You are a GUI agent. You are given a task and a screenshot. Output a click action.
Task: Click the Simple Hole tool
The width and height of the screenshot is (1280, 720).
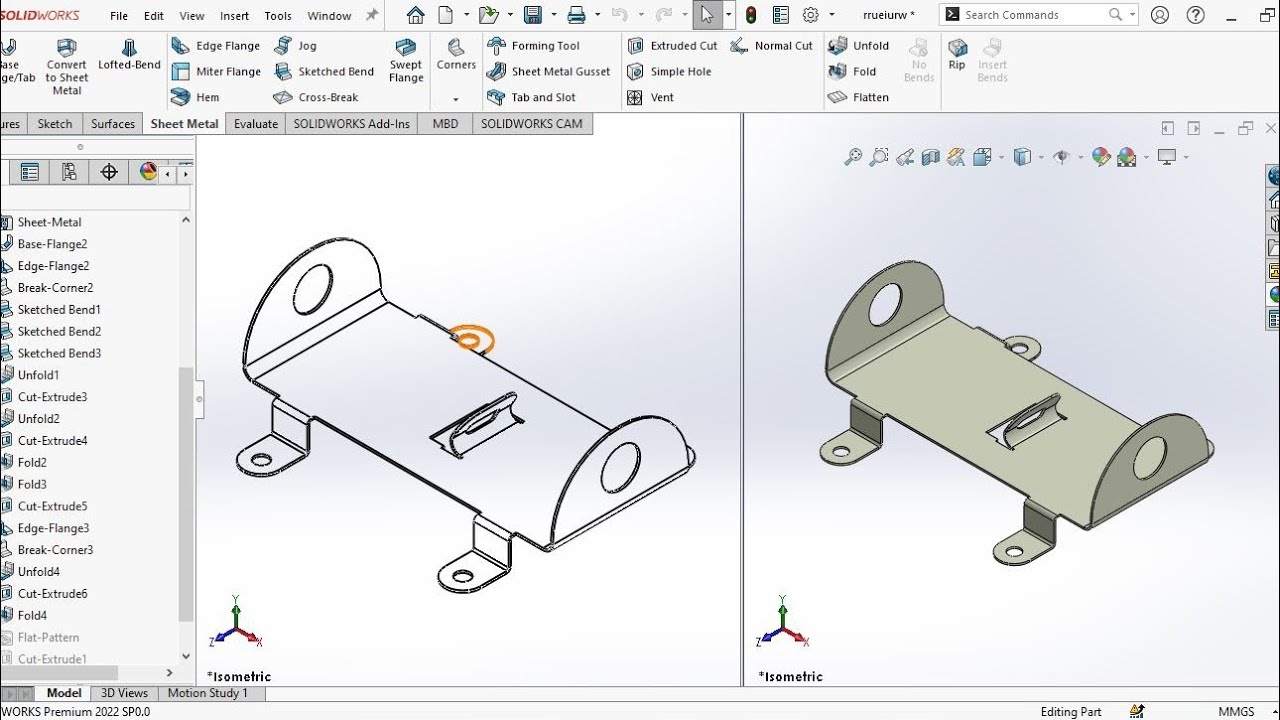(669, 72)
